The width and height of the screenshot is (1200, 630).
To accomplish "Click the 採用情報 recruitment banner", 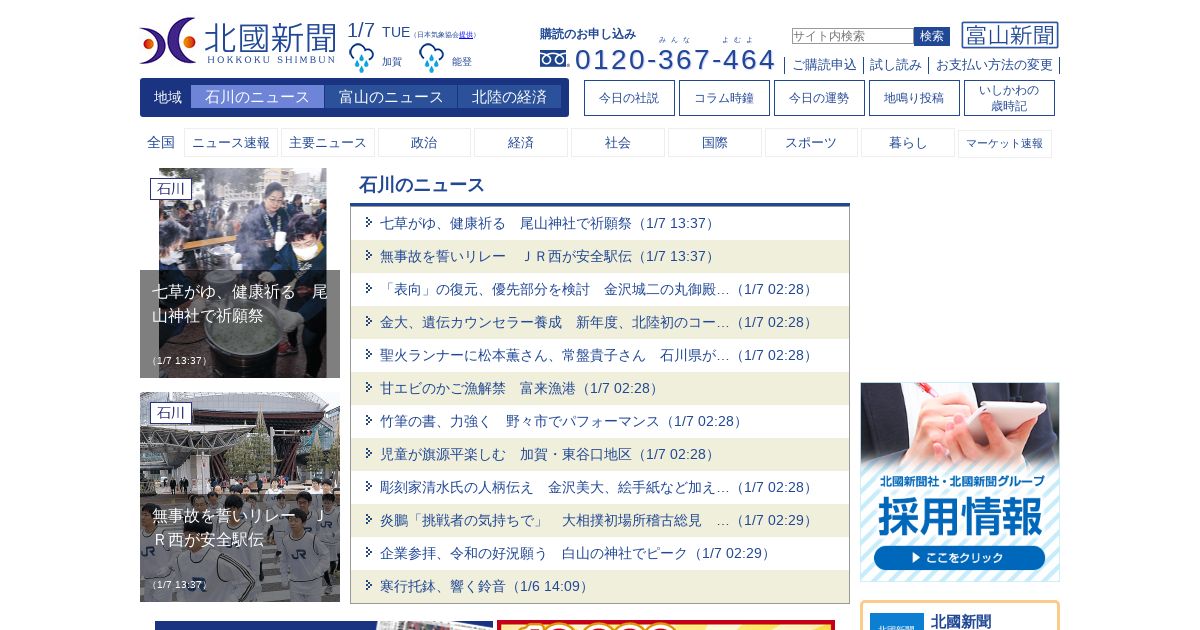I will (960, 482).
